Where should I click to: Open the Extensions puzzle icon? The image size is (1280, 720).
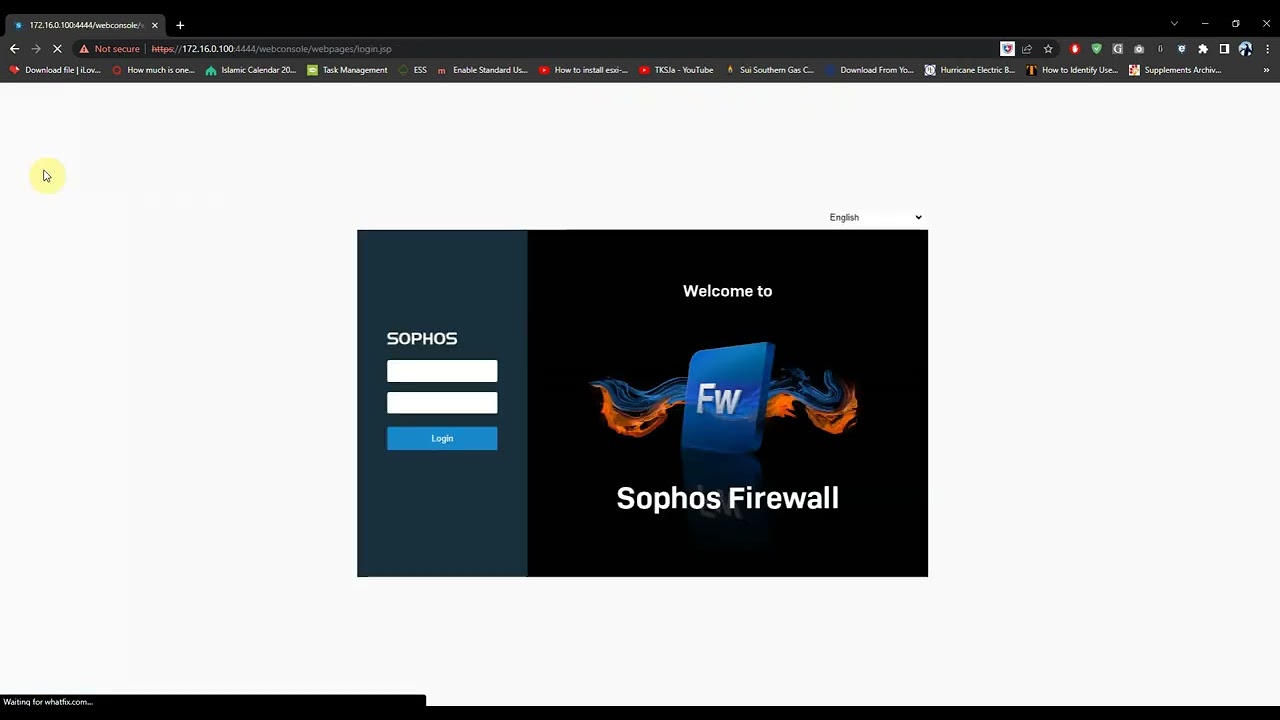1203,49
